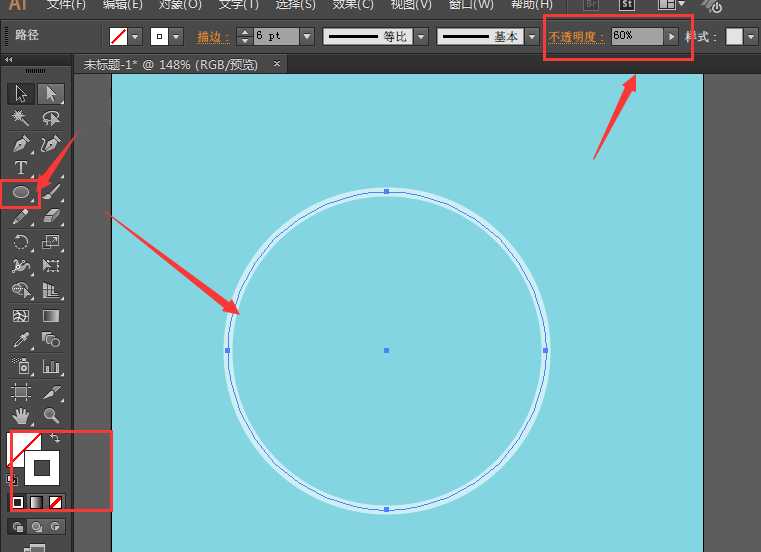Open the 效果(C) menu
761x552 pixels.
(x=353, y=5)
